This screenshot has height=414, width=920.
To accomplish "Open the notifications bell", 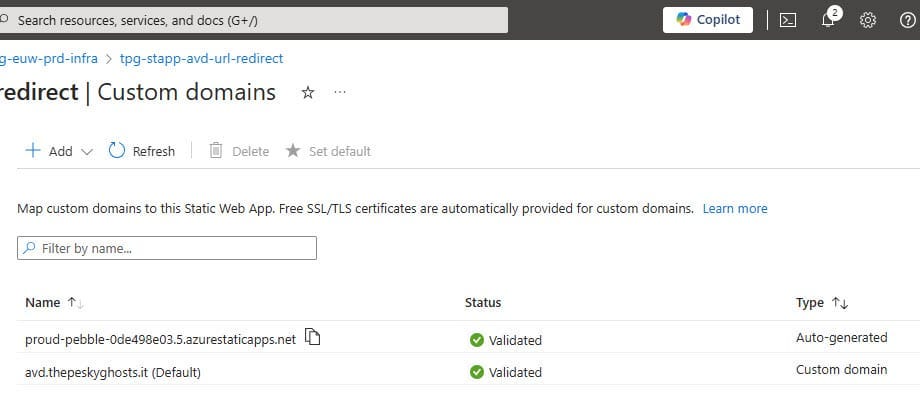I will [x=829, y=19].
